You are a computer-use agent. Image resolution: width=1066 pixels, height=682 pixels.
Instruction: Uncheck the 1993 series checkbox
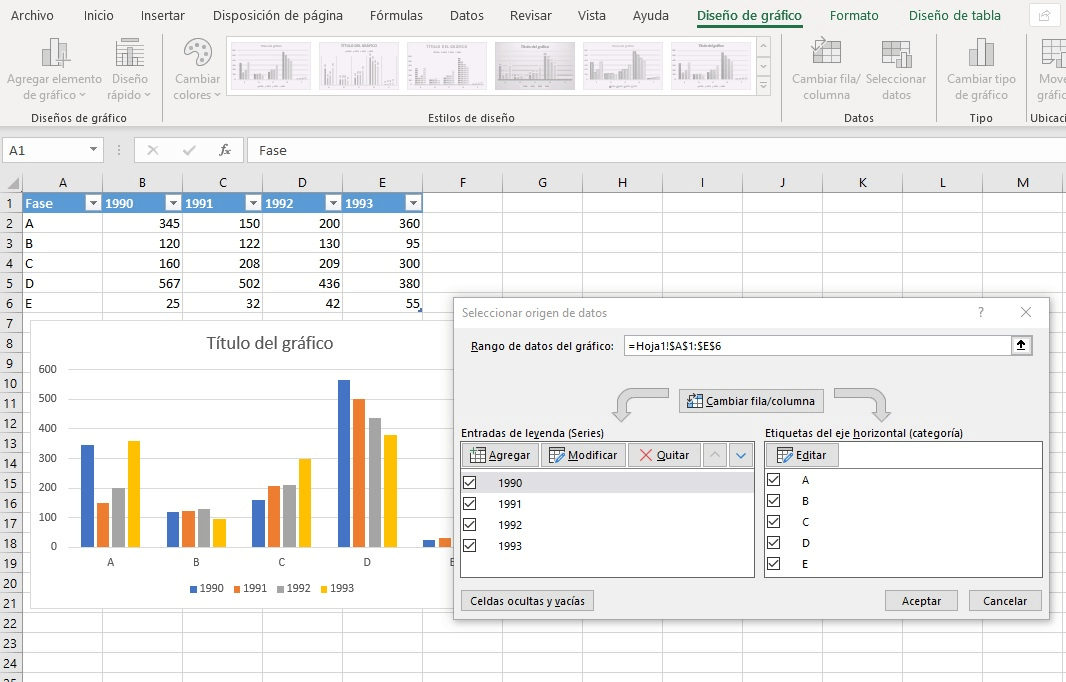(470, 545)
